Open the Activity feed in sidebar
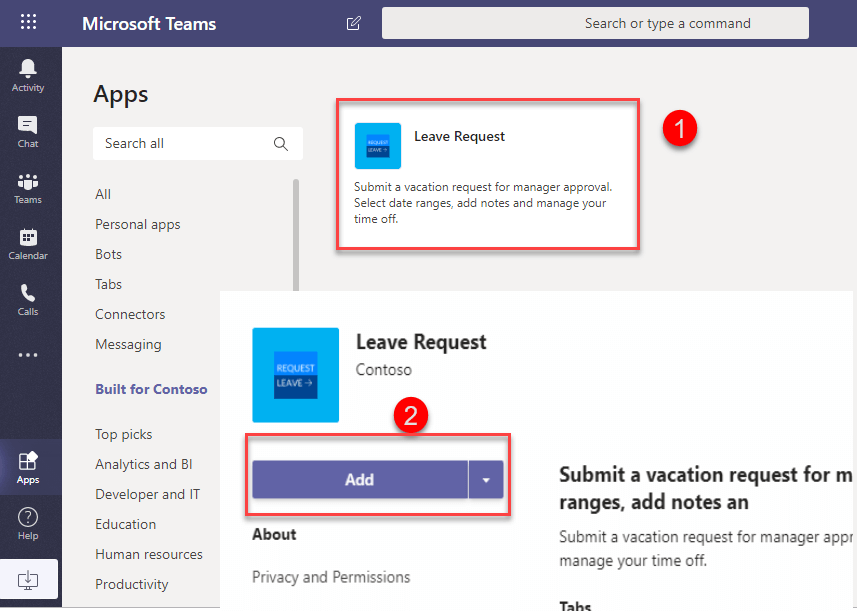 click(28, 75)
